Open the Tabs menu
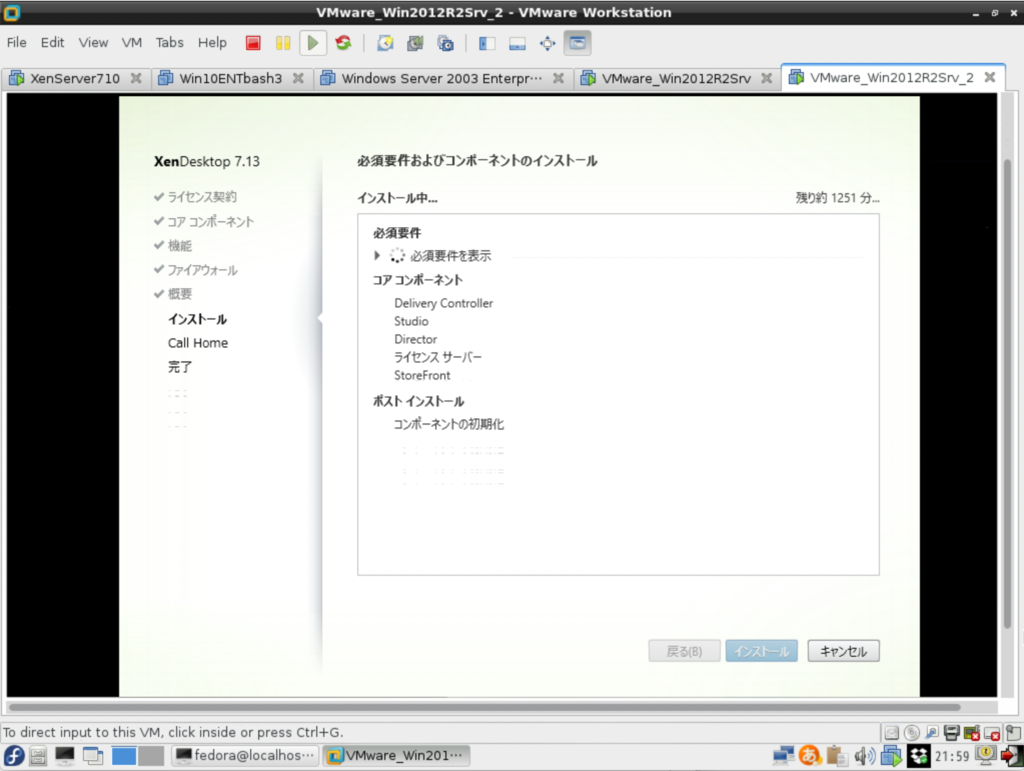The height and width of the screenshot is (771, 1024). [169, 42]
